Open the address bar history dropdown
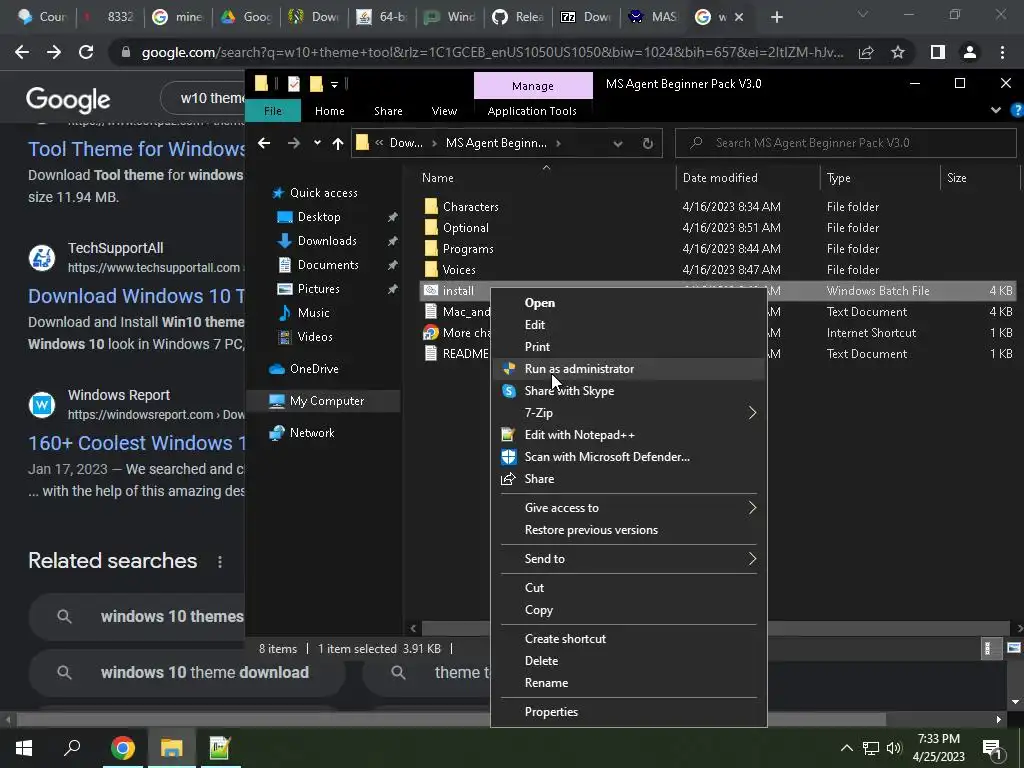 (618, 143)
